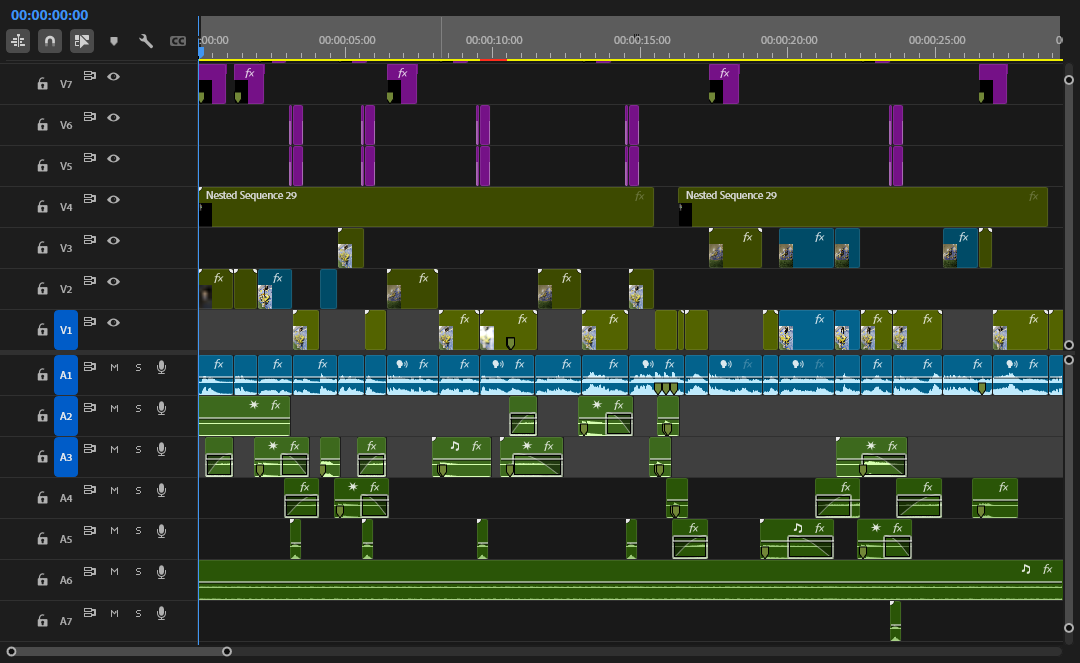Viewport: 1080px width, 663px height.
Task: Hide track V3 with eye icon
Action: pos(114,240)
